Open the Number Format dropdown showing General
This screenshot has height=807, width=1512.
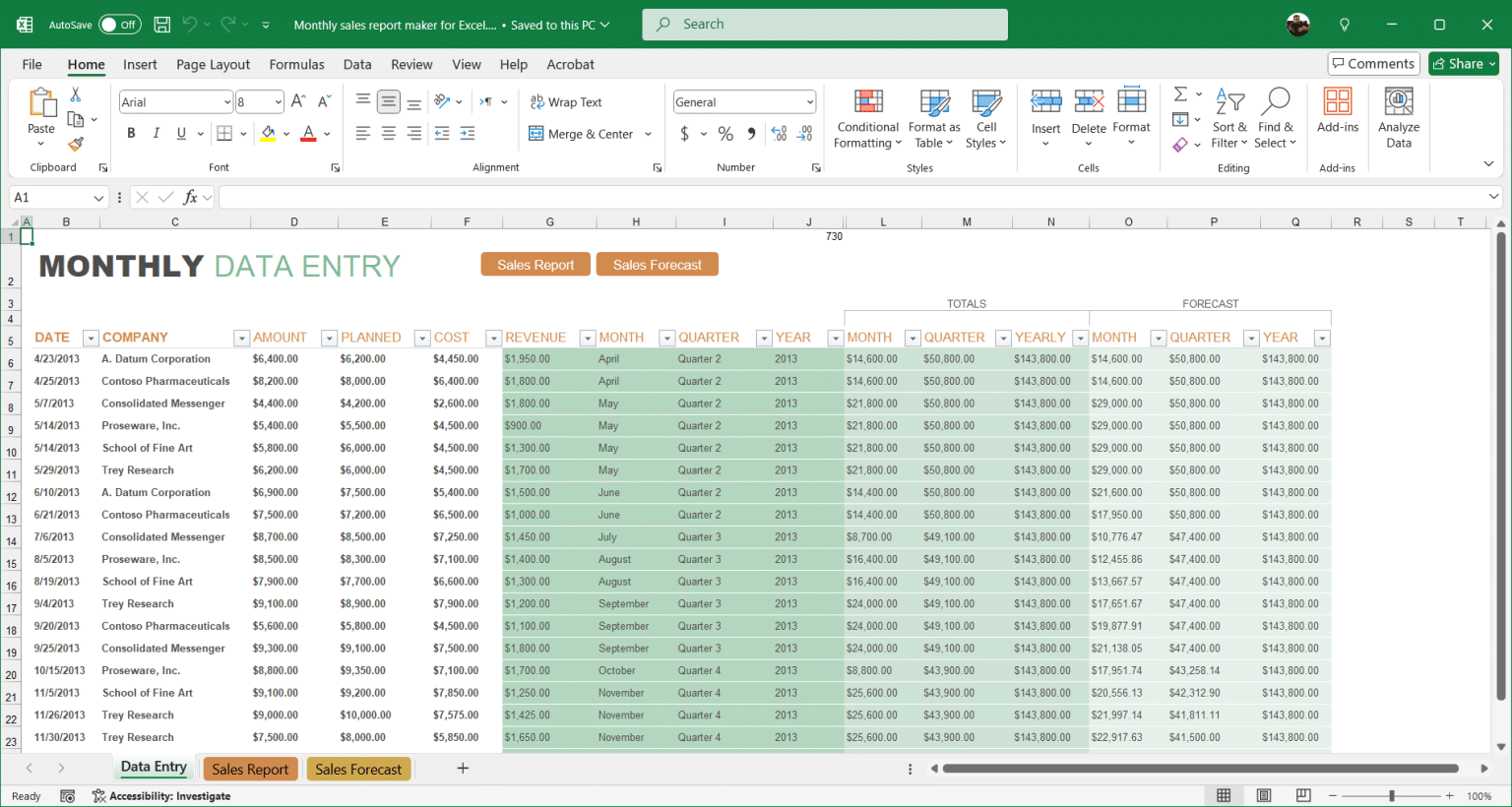(x=744, y=101)
